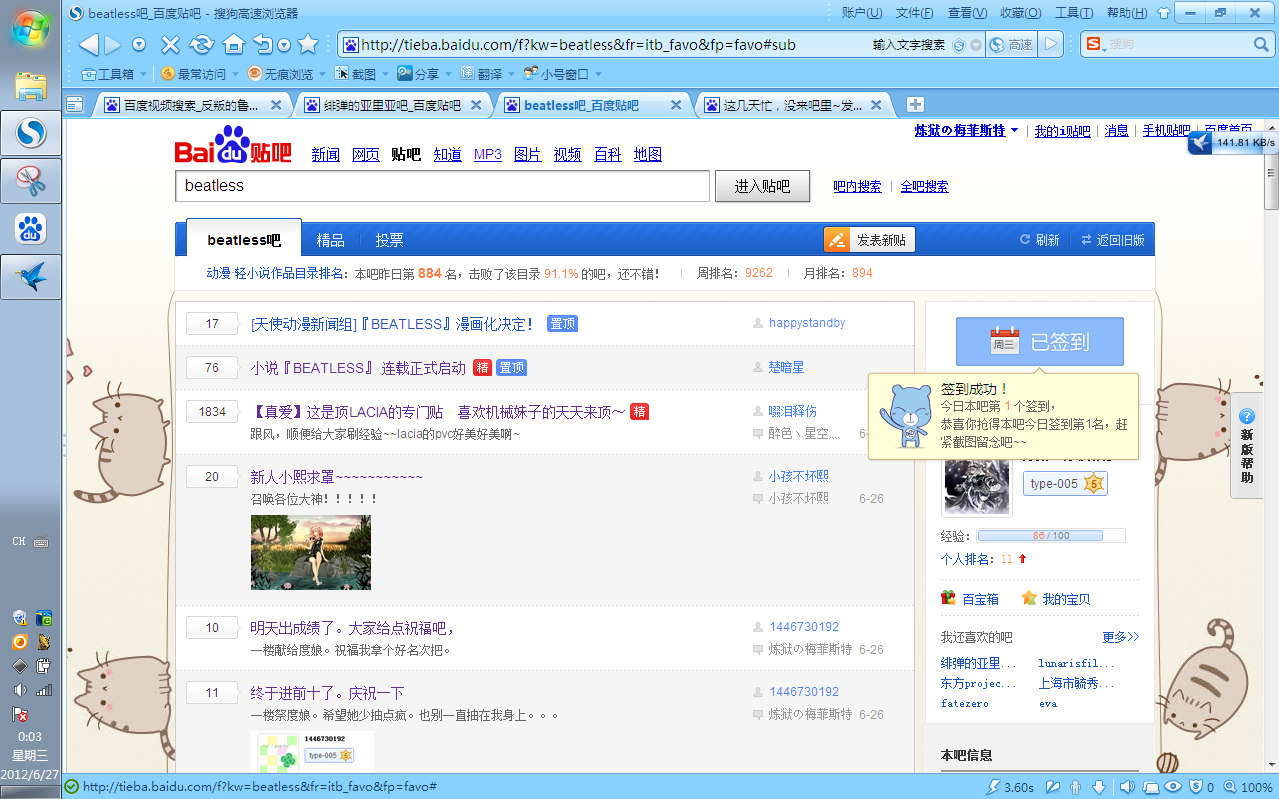Close the 这几天忙 browser tab
The height and width of the screenshot is (799, 1279).
click(x=877, y=105)
